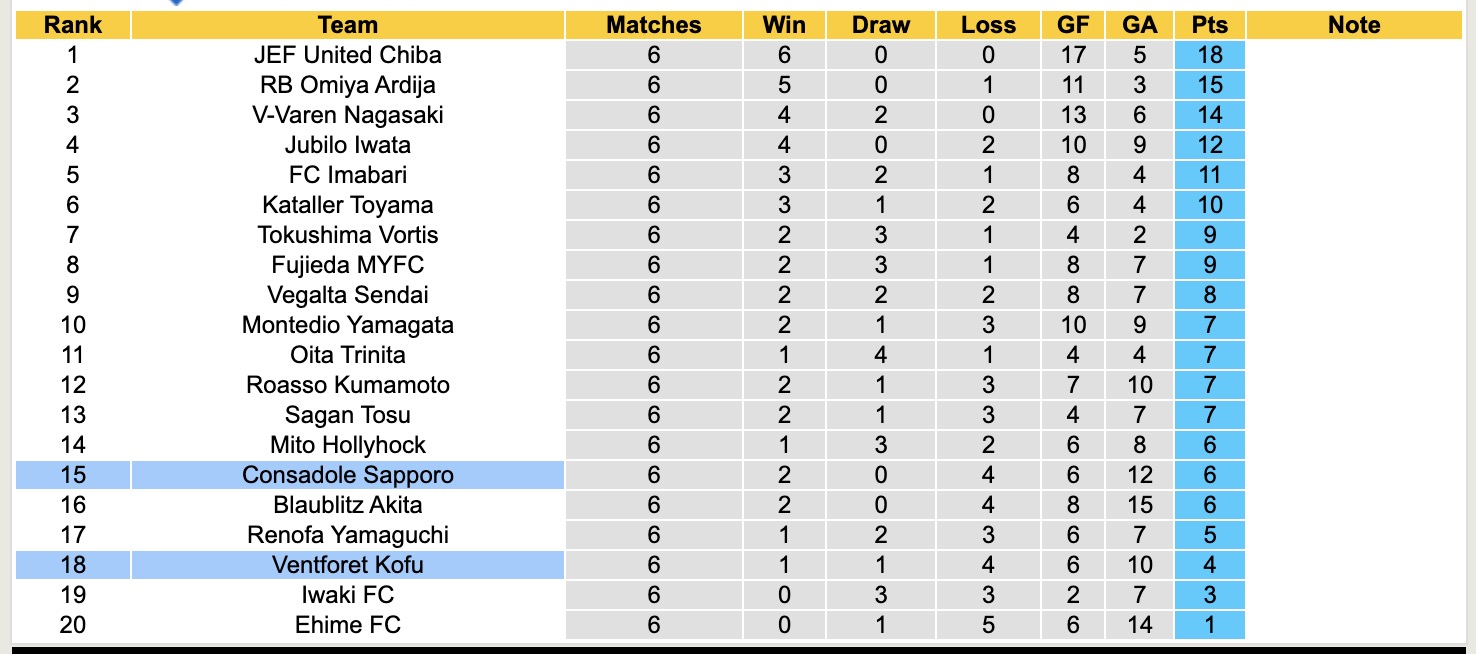Viewport: 1476px width, 654px height.
Task: Click the Team column header
Action: coord(347,25)
